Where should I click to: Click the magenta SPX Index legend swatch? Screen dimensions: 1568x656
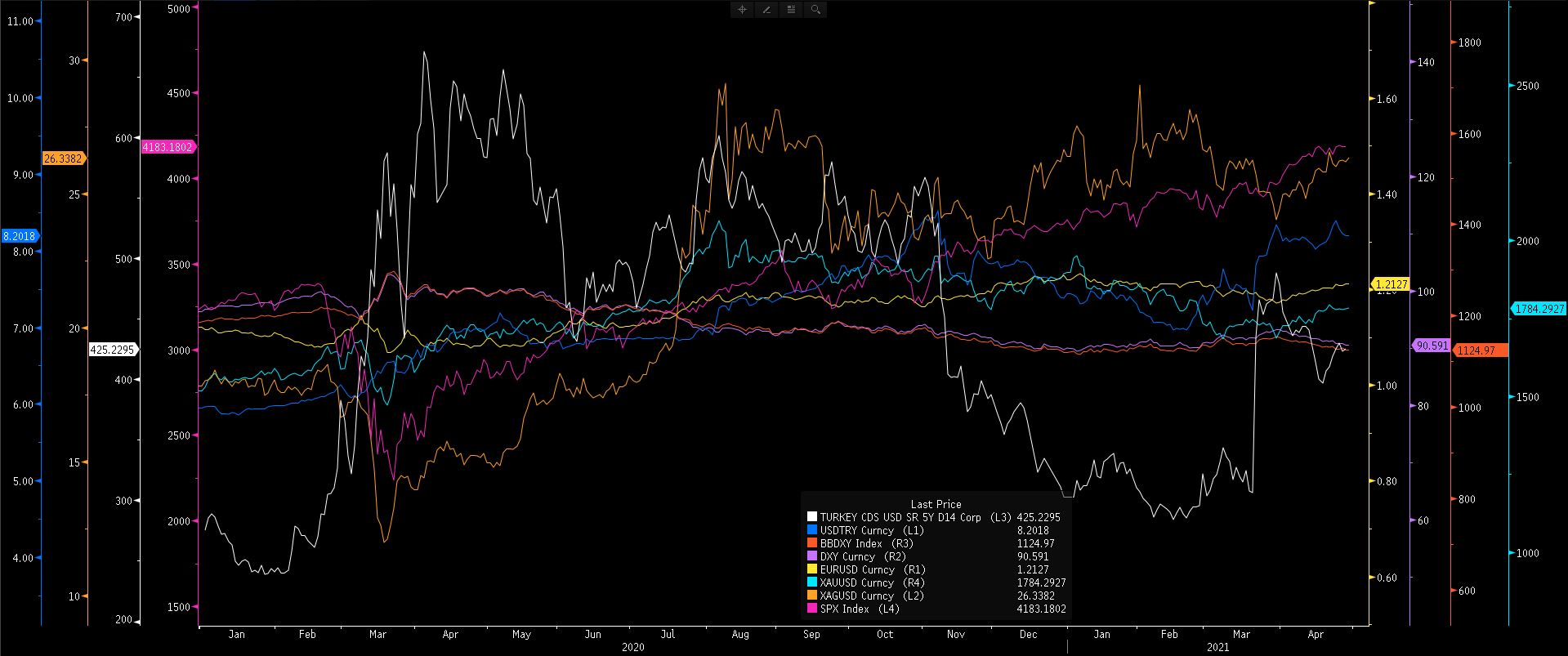811,609
